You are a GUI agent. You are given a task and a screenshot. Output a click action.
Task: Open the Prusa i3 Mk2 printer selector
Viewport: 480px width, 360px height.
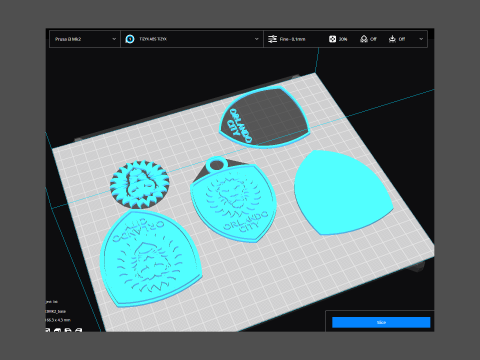coord(85,39)
